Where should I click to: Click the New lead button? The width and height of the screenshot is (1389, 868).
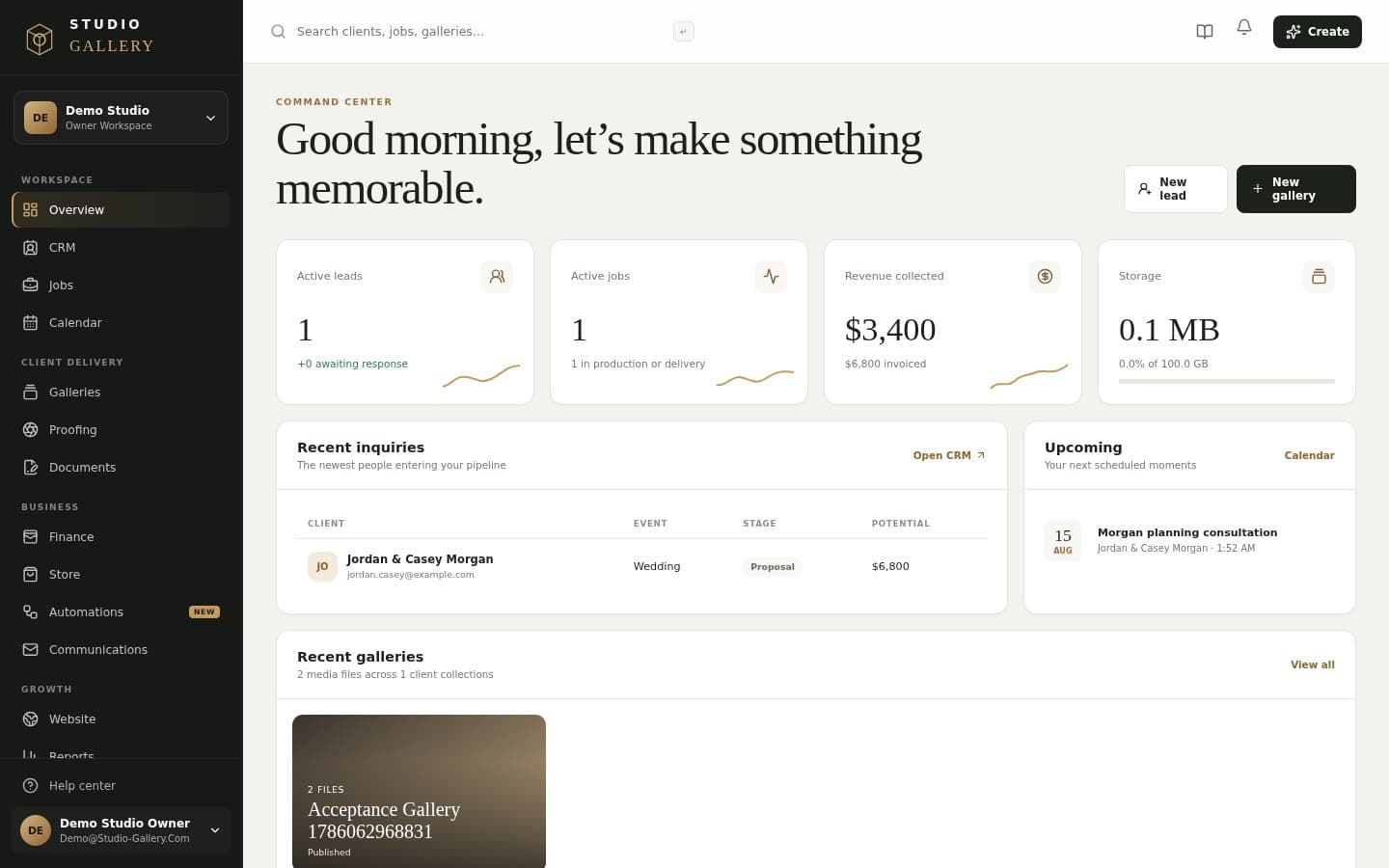(1176, 189)
